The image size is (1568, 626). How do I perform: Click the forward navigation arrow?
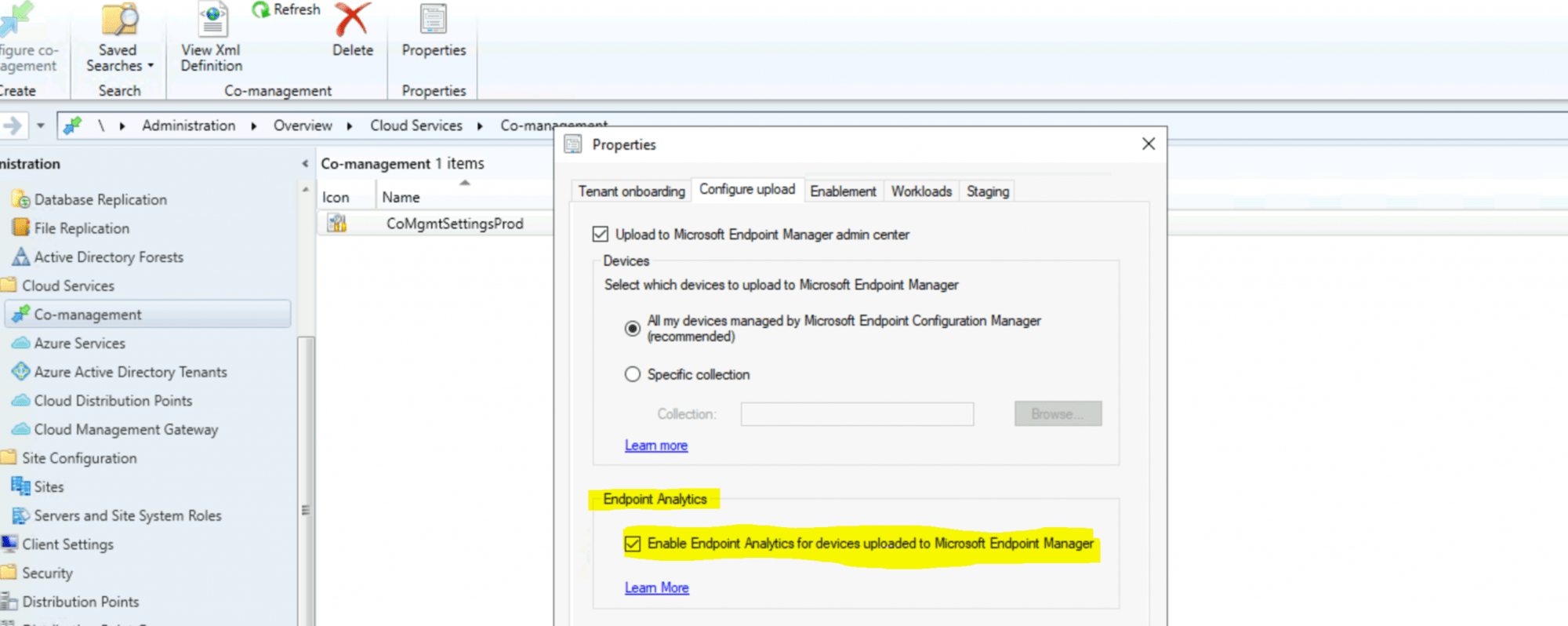(13, 126)
